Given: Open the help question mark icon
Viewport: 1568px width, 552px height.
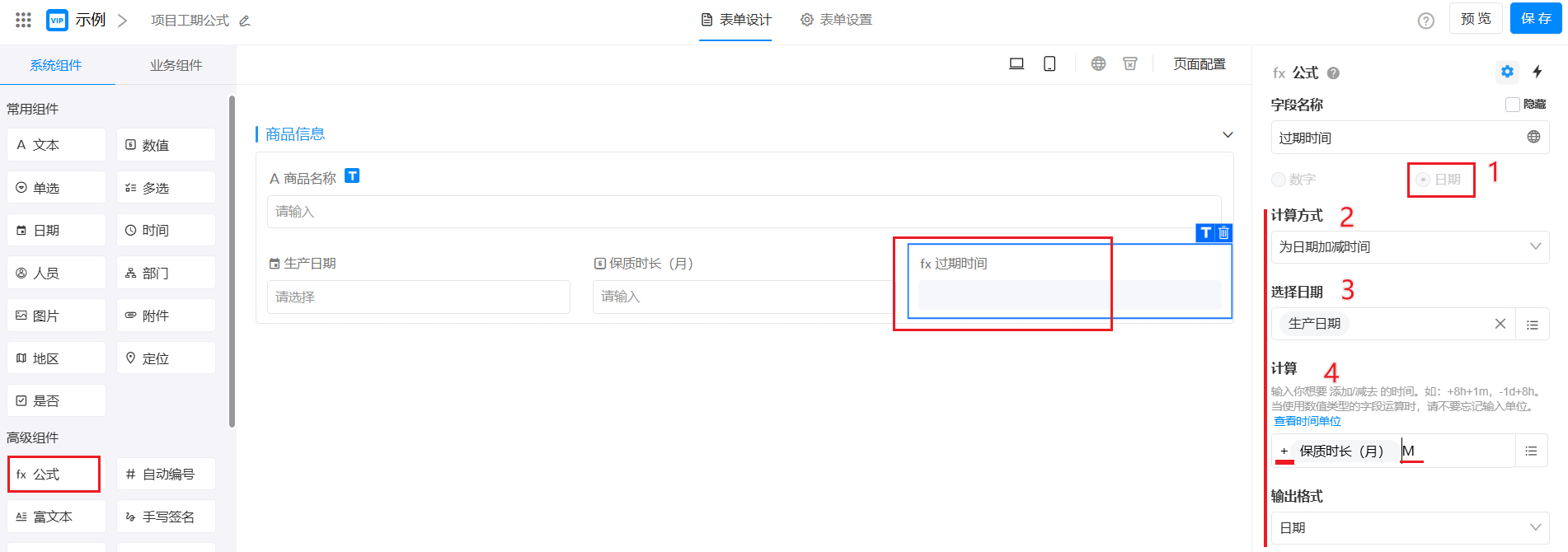Looking at the screenshot, I should [x=1425, y=21].
